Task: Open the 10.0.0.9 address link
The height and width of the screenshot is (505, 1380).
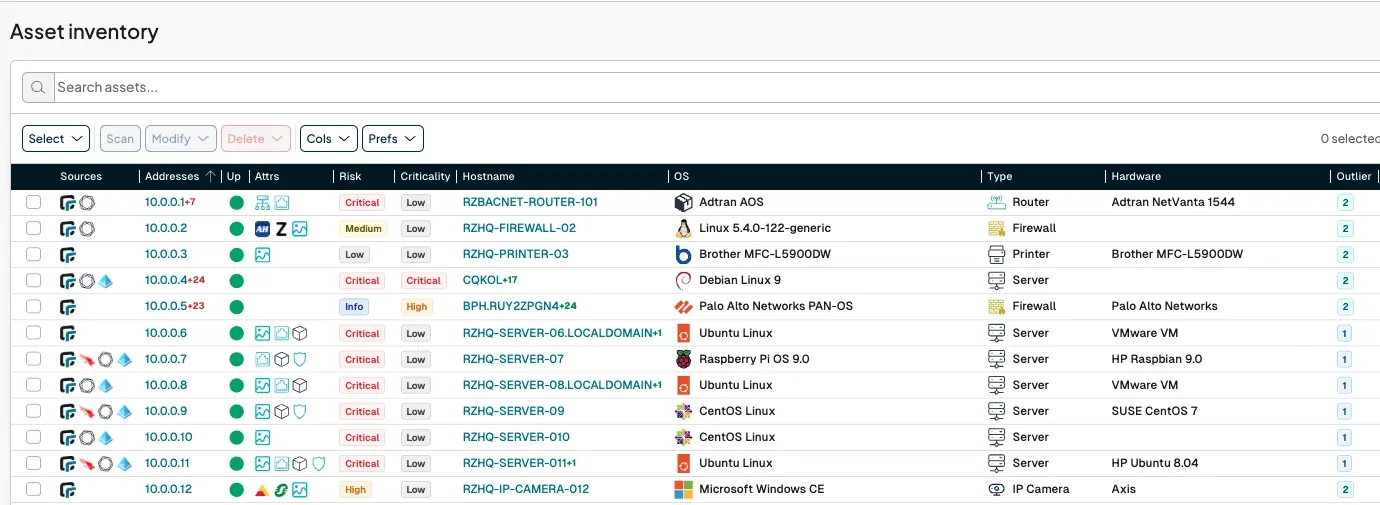Action: click(166, 411)
